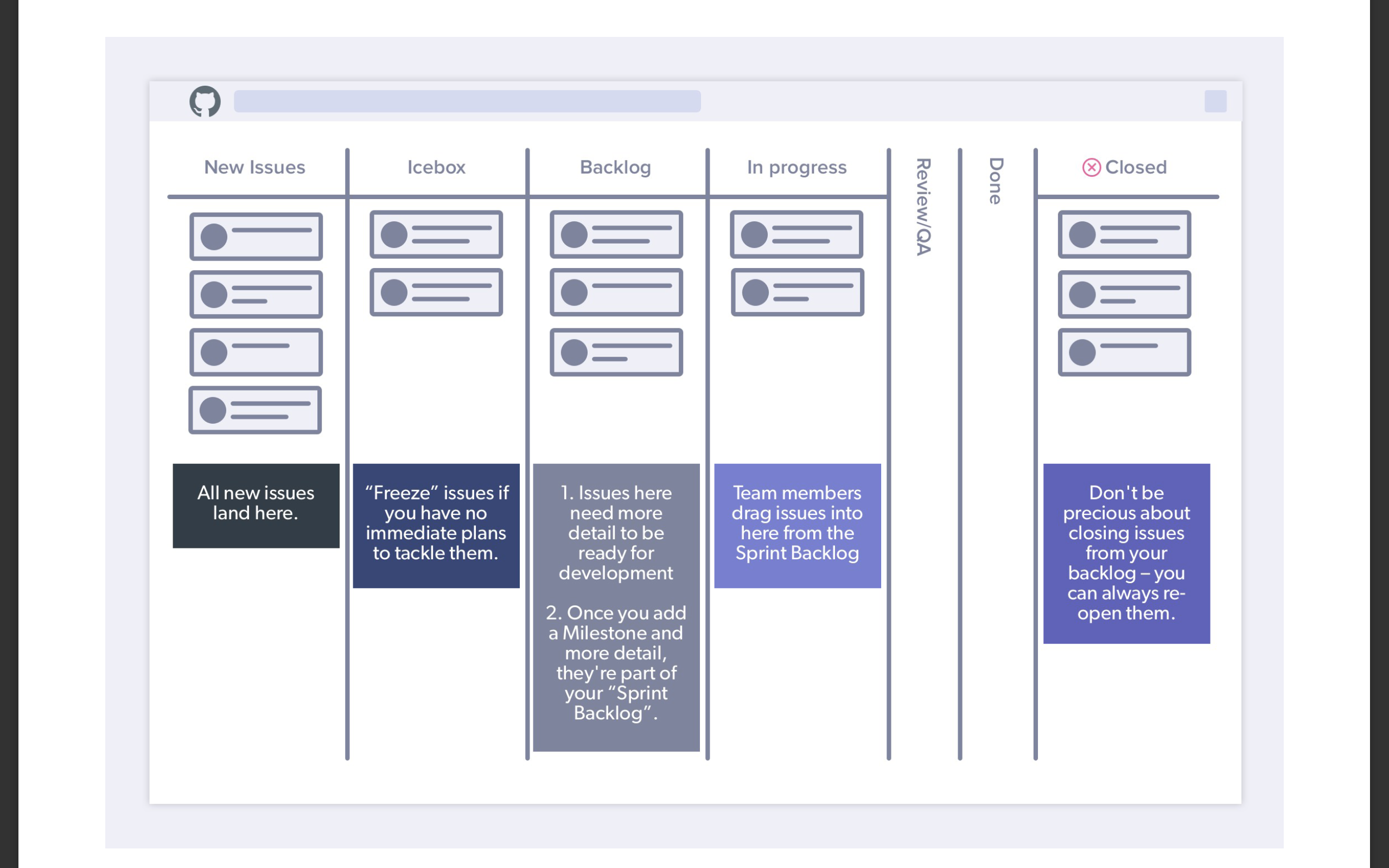Click the GitHub logo icon
The height and width of the screenshot is (868, 1389).
pyautogui.click(x=205, y=101)
